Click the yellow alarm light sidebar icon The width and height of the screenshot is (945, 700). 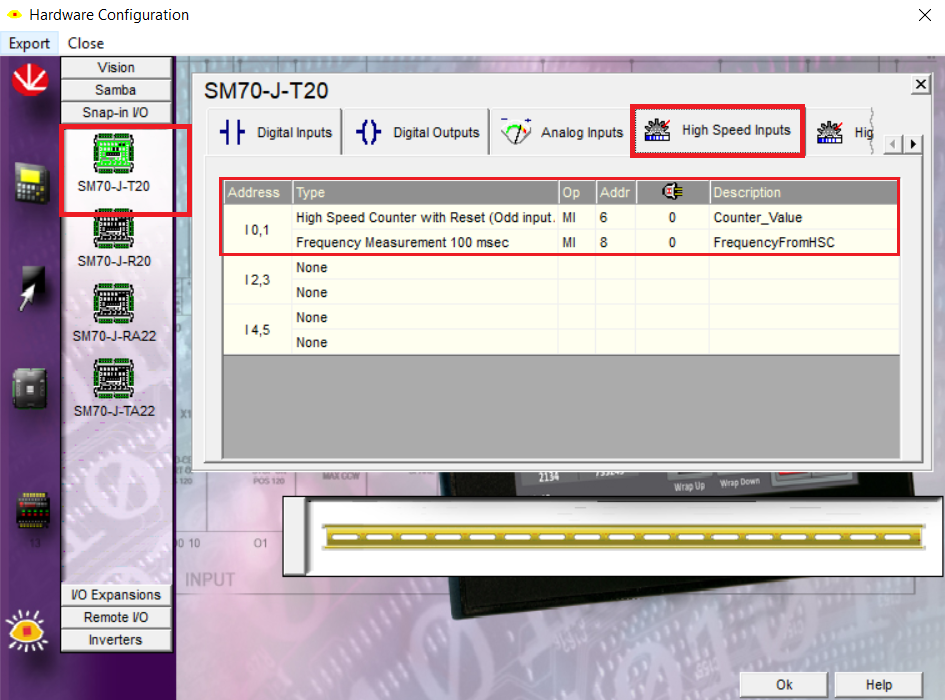tap(27, 631)
